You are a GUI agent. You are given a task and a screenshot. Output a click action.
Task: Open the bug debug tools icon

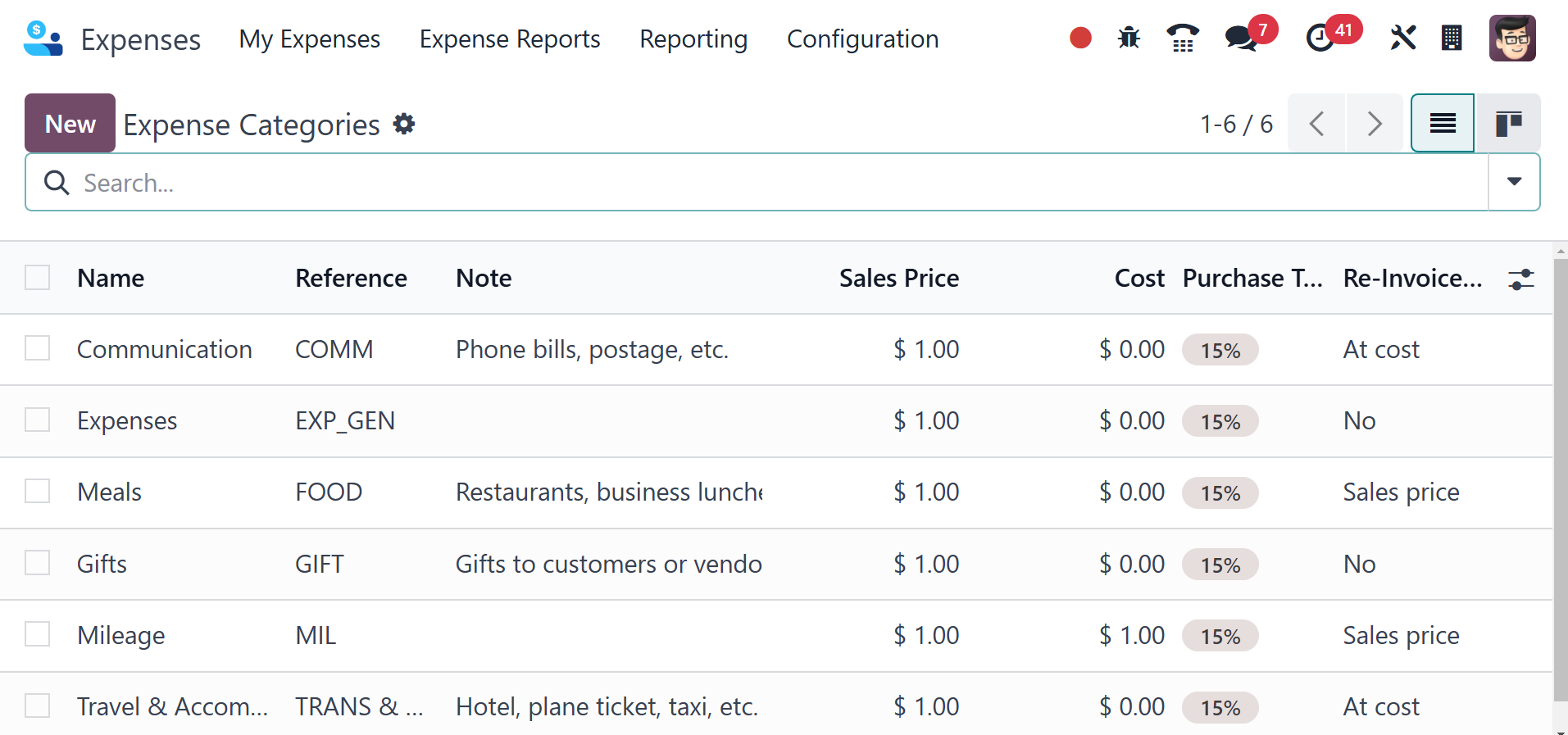click(x=1129, y=38)
